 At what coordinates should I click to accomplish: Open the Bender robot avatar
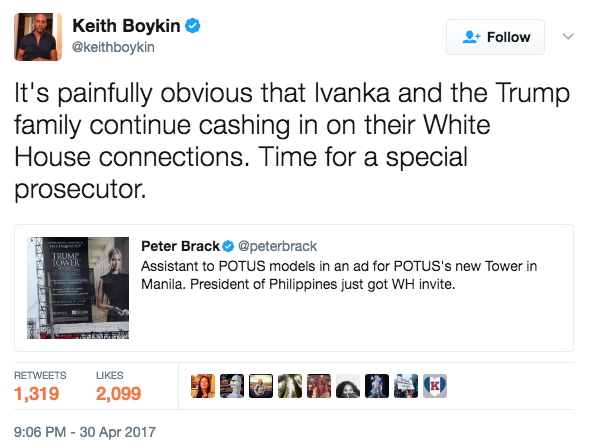pyautogui.click(x=232, y=386)
